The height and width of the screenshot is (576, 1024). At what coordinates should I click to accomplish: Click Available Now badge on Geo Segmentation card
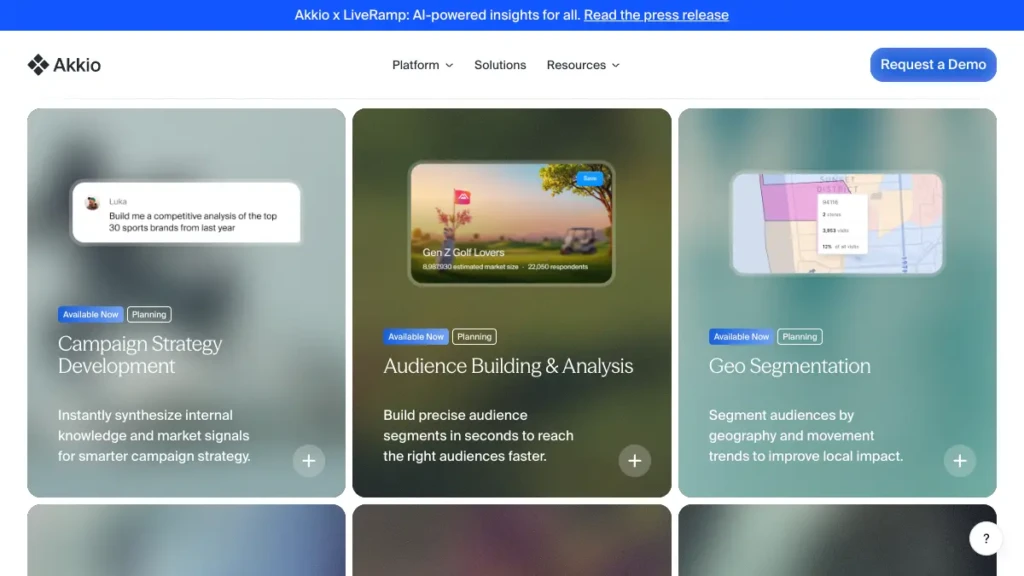[741, 336]
